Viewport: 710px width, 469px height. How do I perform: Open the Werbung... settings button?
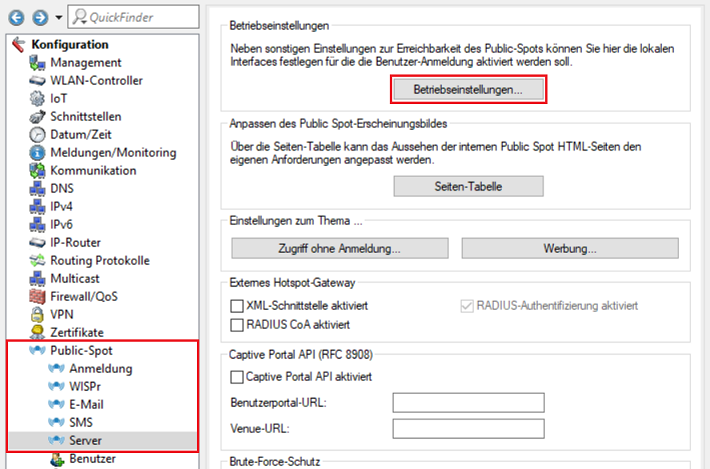point(570,249)
